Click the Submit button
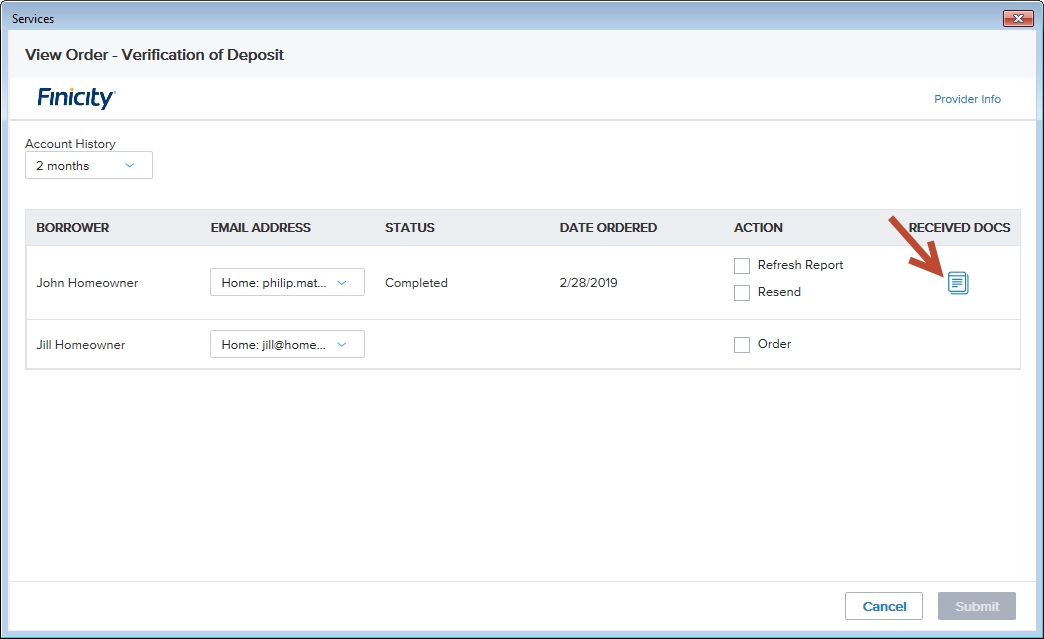 click(x=976, y=606)
